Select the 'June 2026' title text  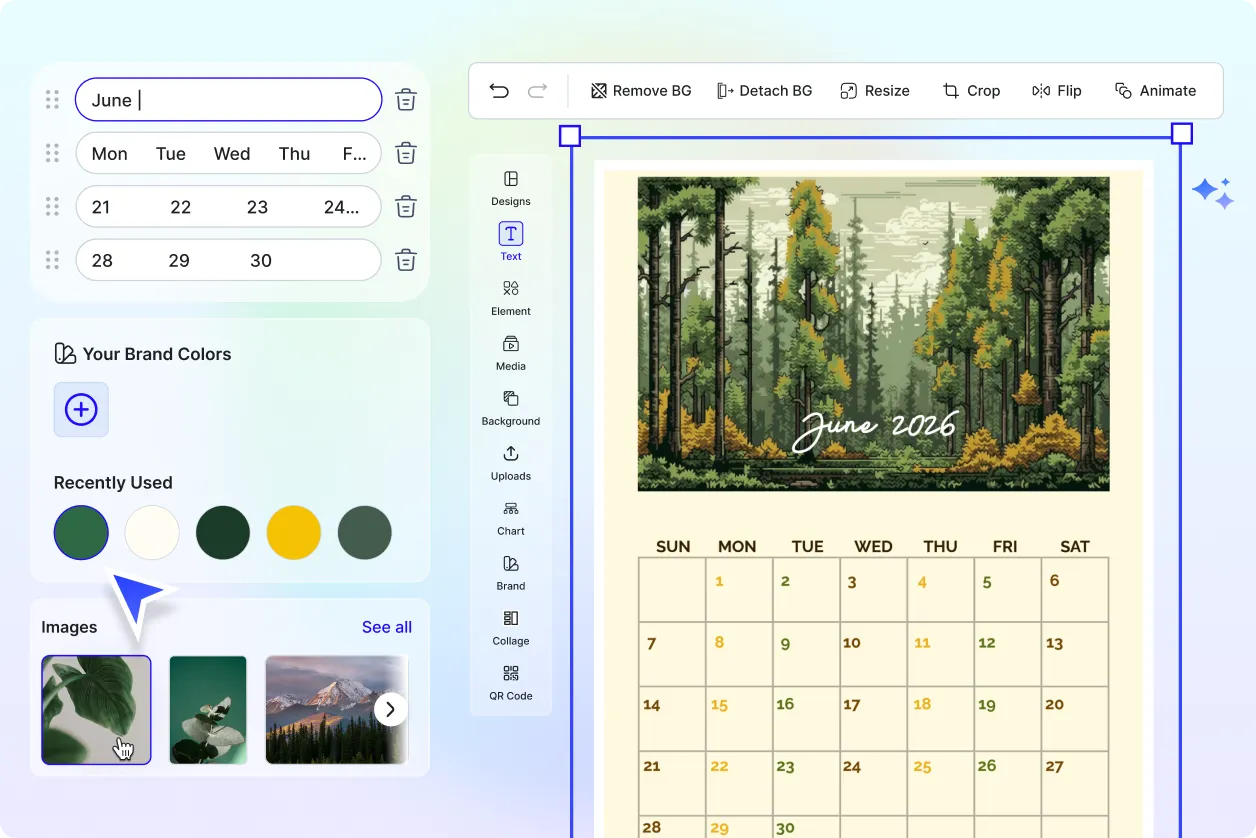click(876, 429)
